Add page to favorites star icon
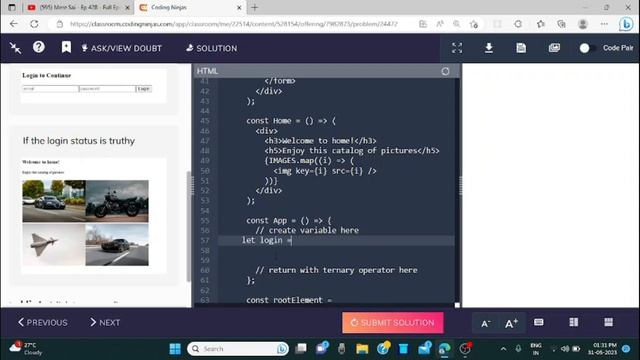 tap(473, 24)
